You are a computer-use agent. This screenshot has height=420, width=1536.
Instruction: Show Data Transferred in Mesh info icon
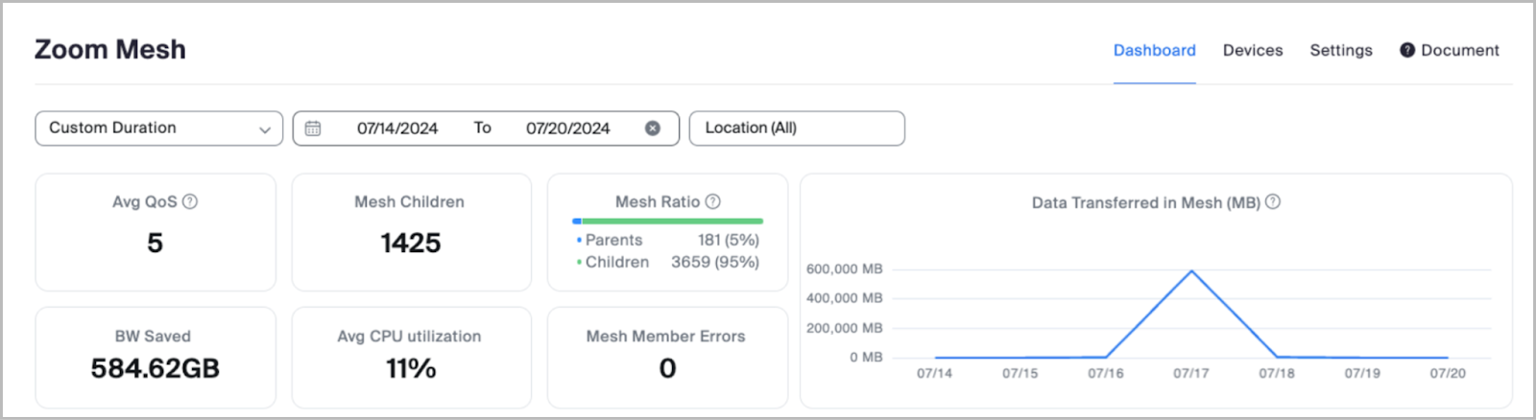click(x=1273, y=201)
